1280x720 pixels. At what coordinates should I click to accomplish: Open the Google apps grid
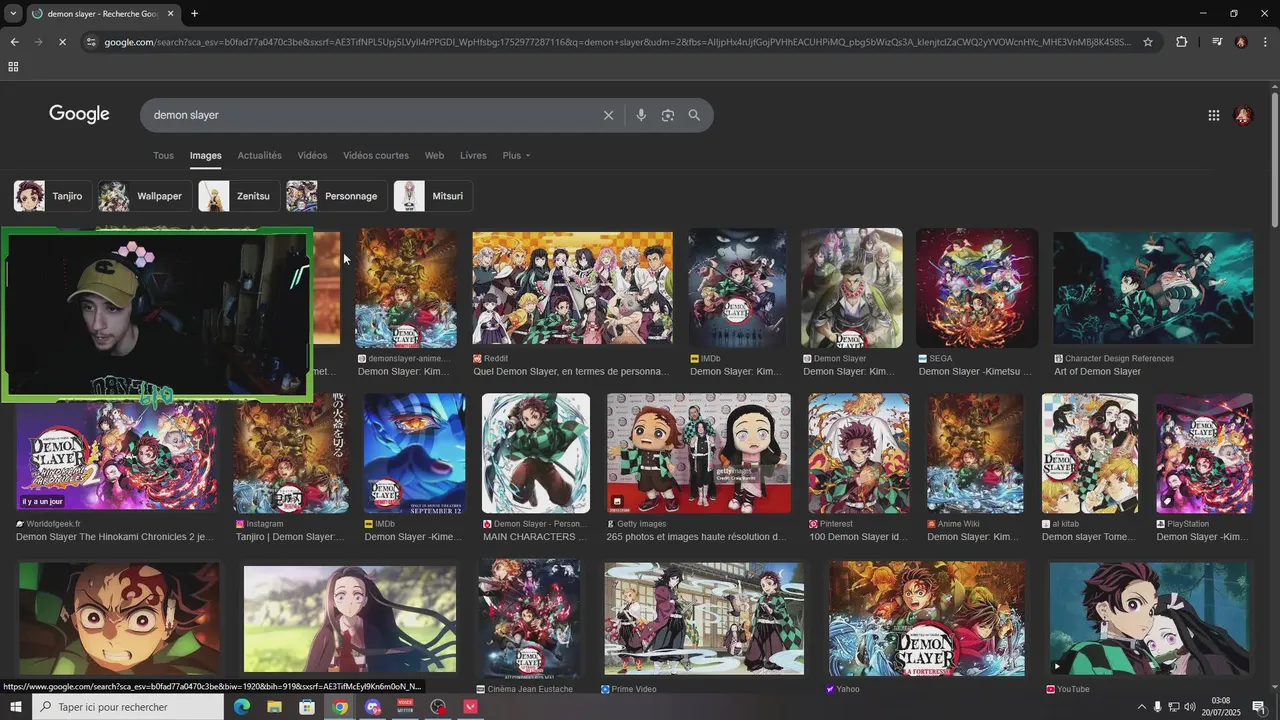(x=1213, y=115)
